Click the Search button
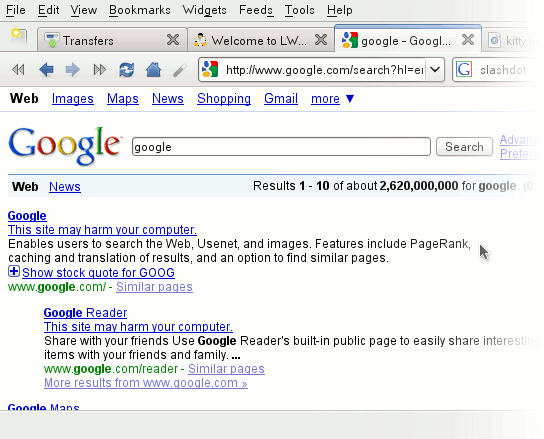Screen dimensions: 544x439 (464, 147)
